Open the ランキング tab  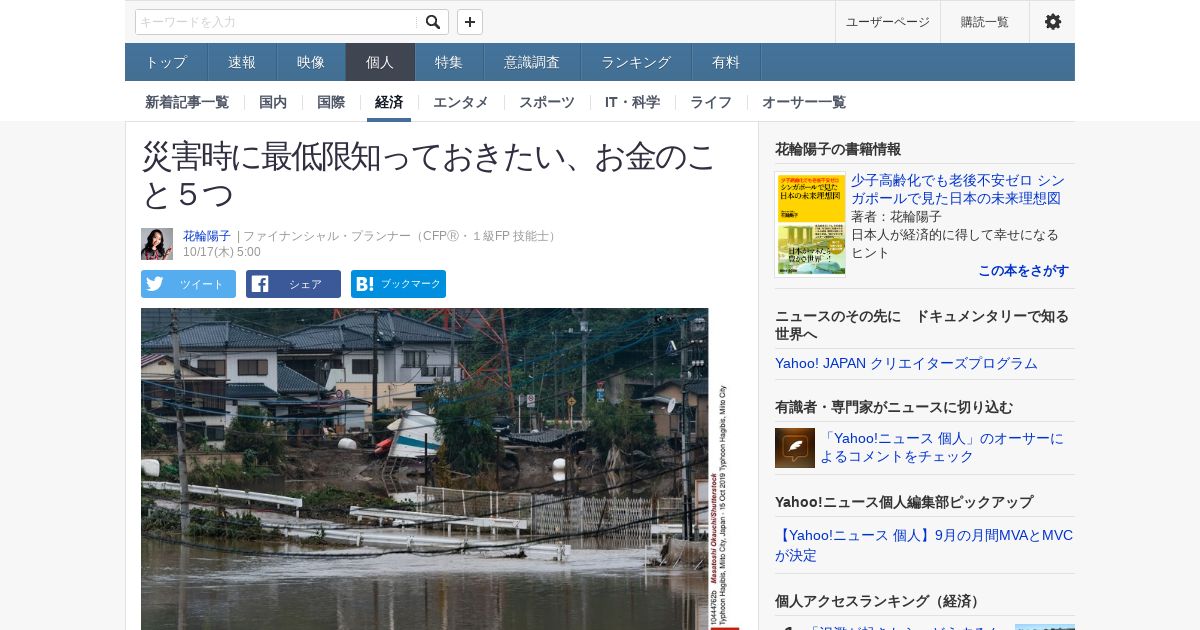click(636, 62)
